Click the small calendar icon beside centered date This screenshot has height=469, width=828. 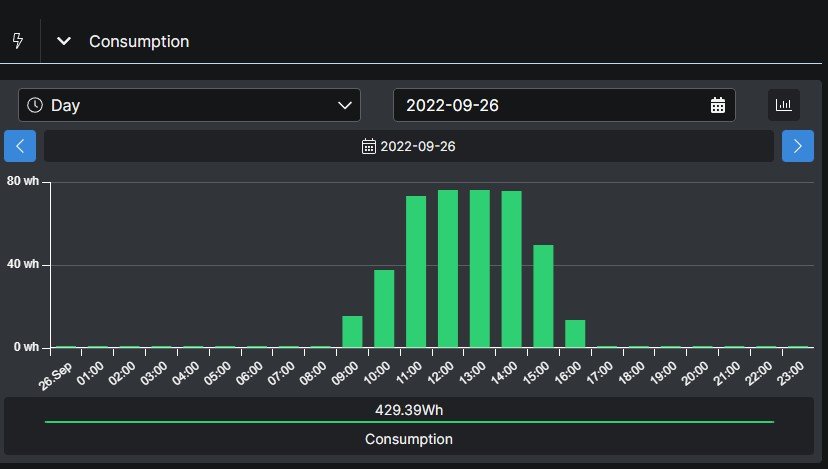[x=369, y=146]
